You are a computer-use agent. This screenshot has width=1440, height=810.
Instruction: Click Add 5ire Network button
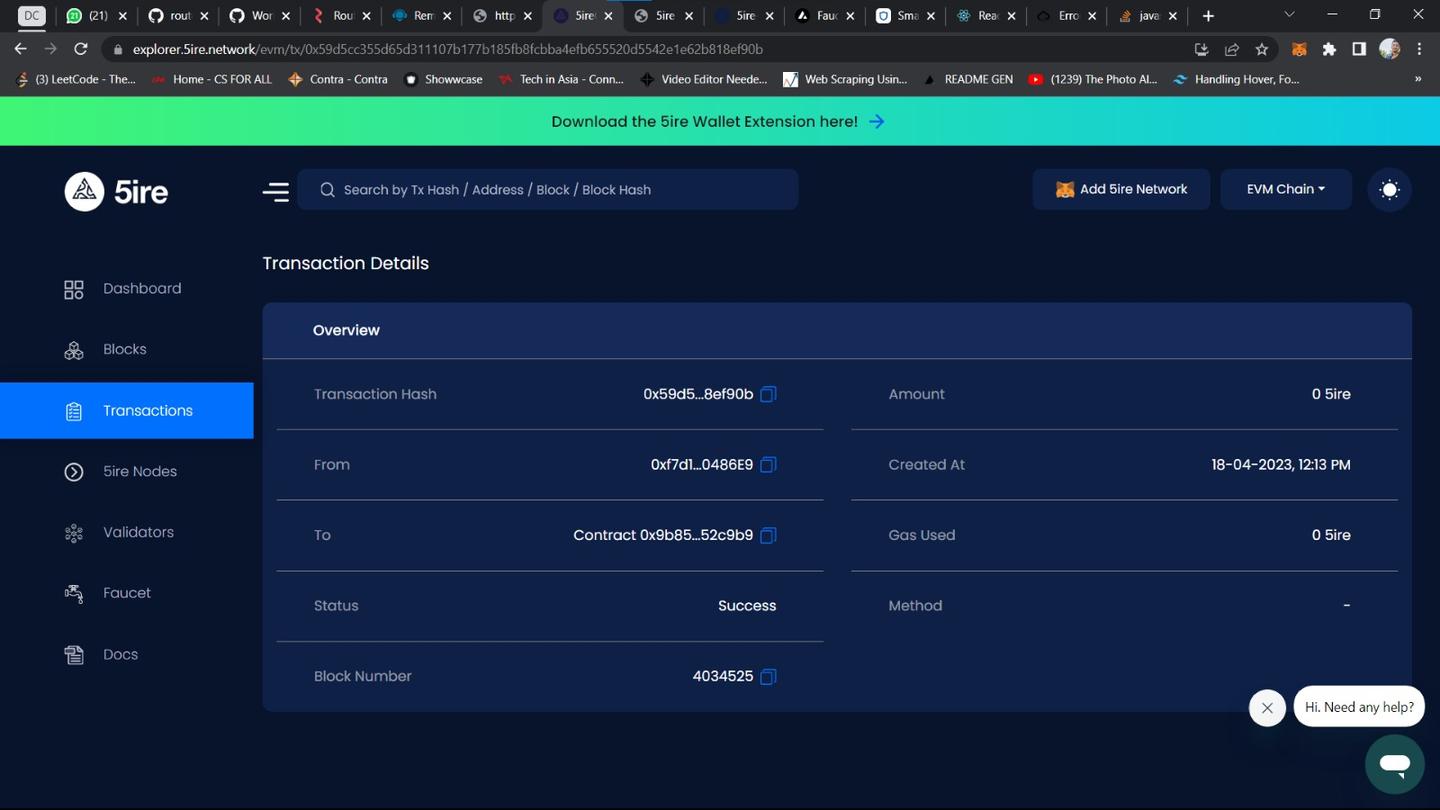tap(1121, 189)
